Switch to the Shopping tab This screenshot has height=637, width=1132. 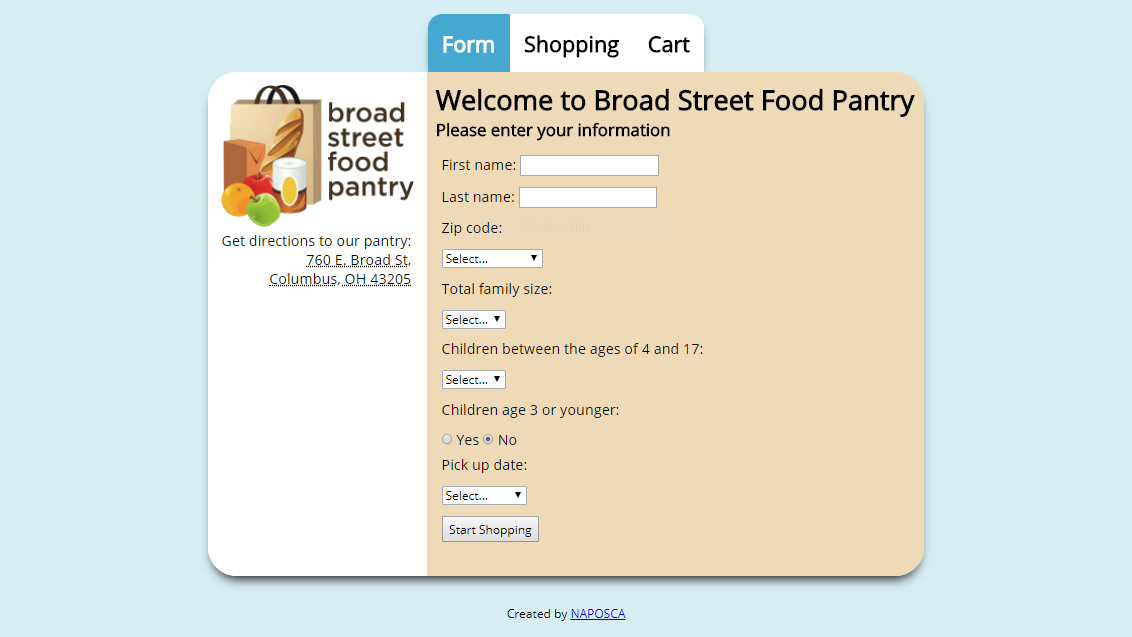(571, 45)
